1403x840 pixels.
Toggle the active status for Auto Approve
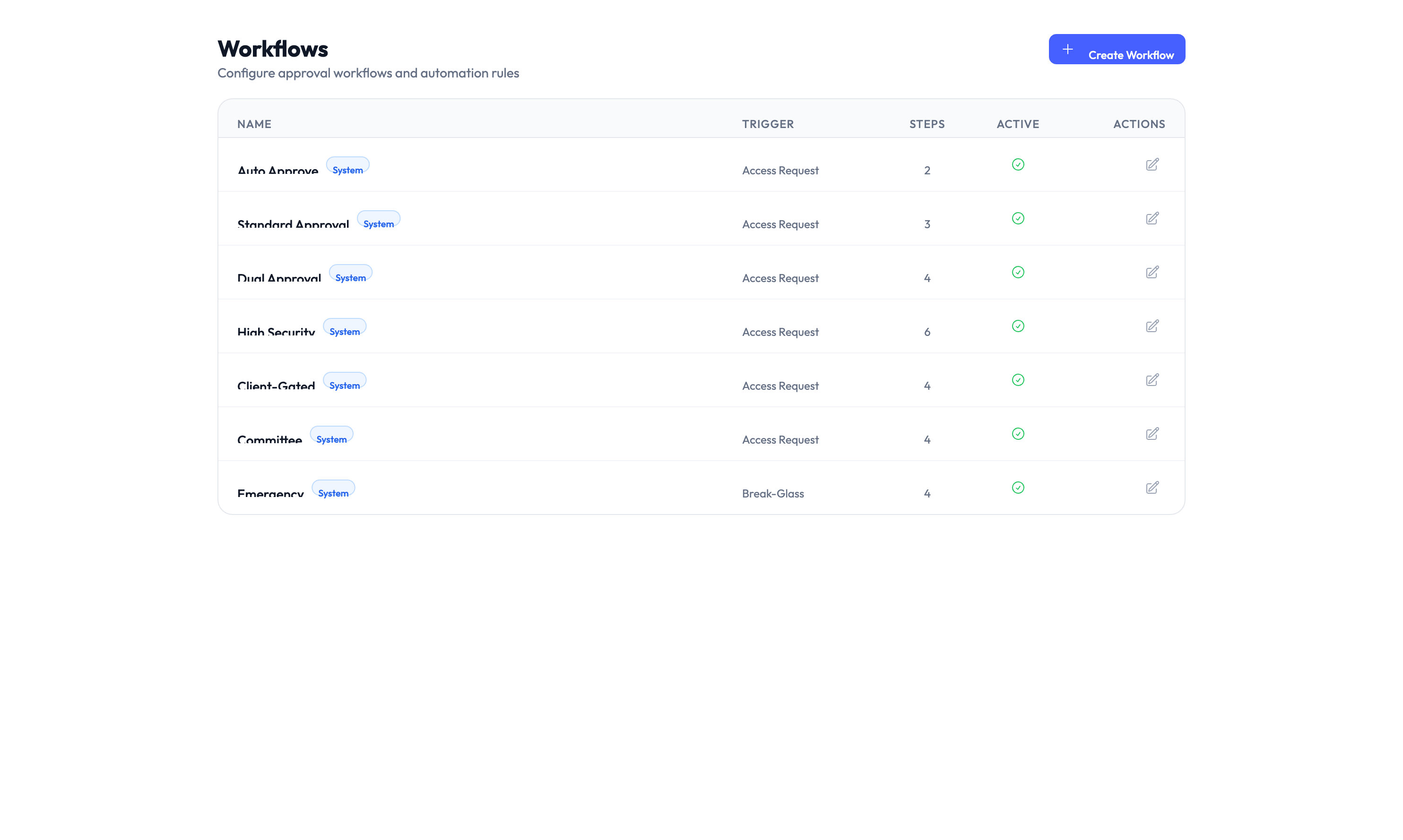[x=1017, y=165]
